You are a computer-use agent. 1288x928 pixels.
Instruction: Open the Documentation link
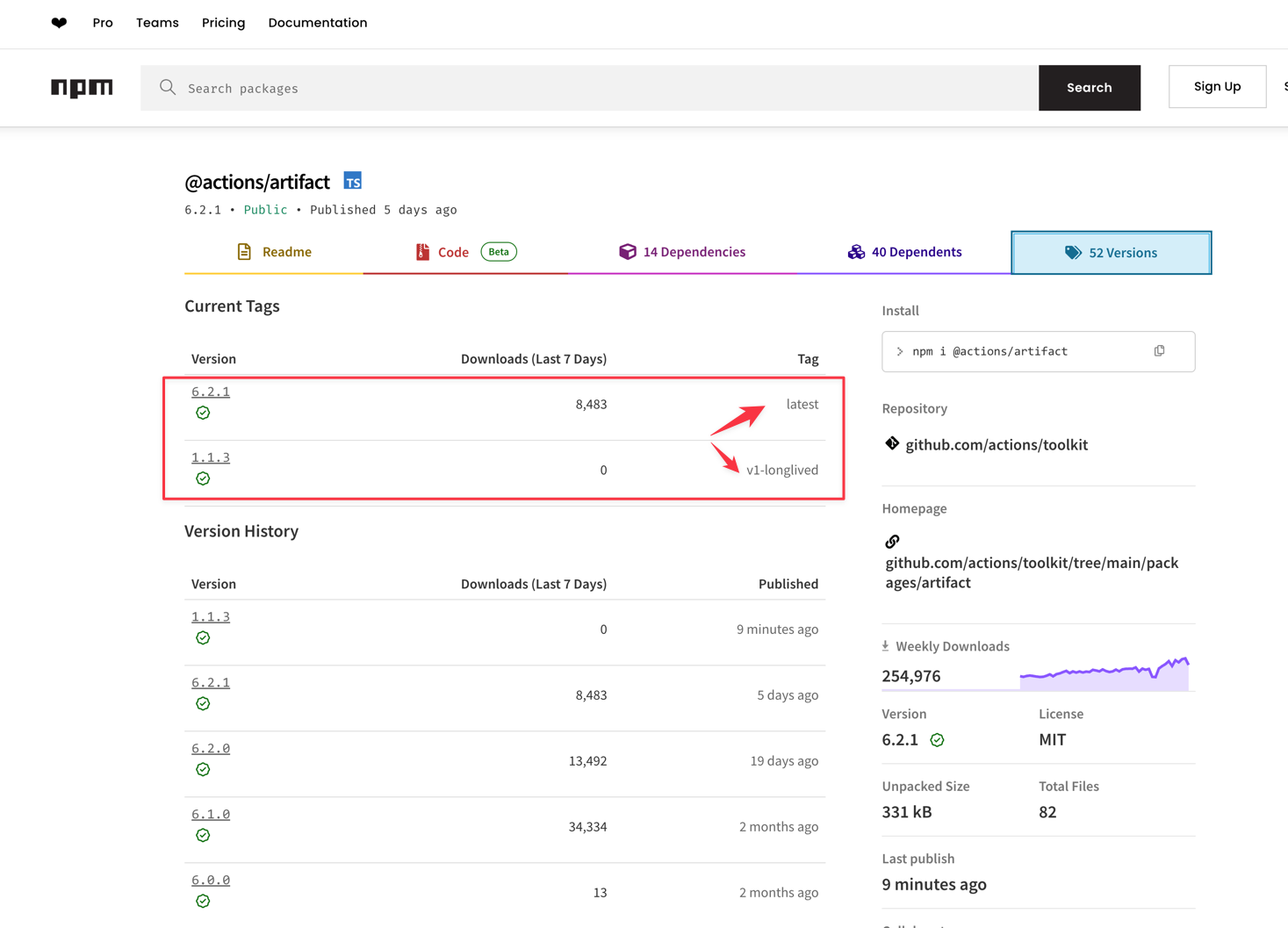point(318,23)
